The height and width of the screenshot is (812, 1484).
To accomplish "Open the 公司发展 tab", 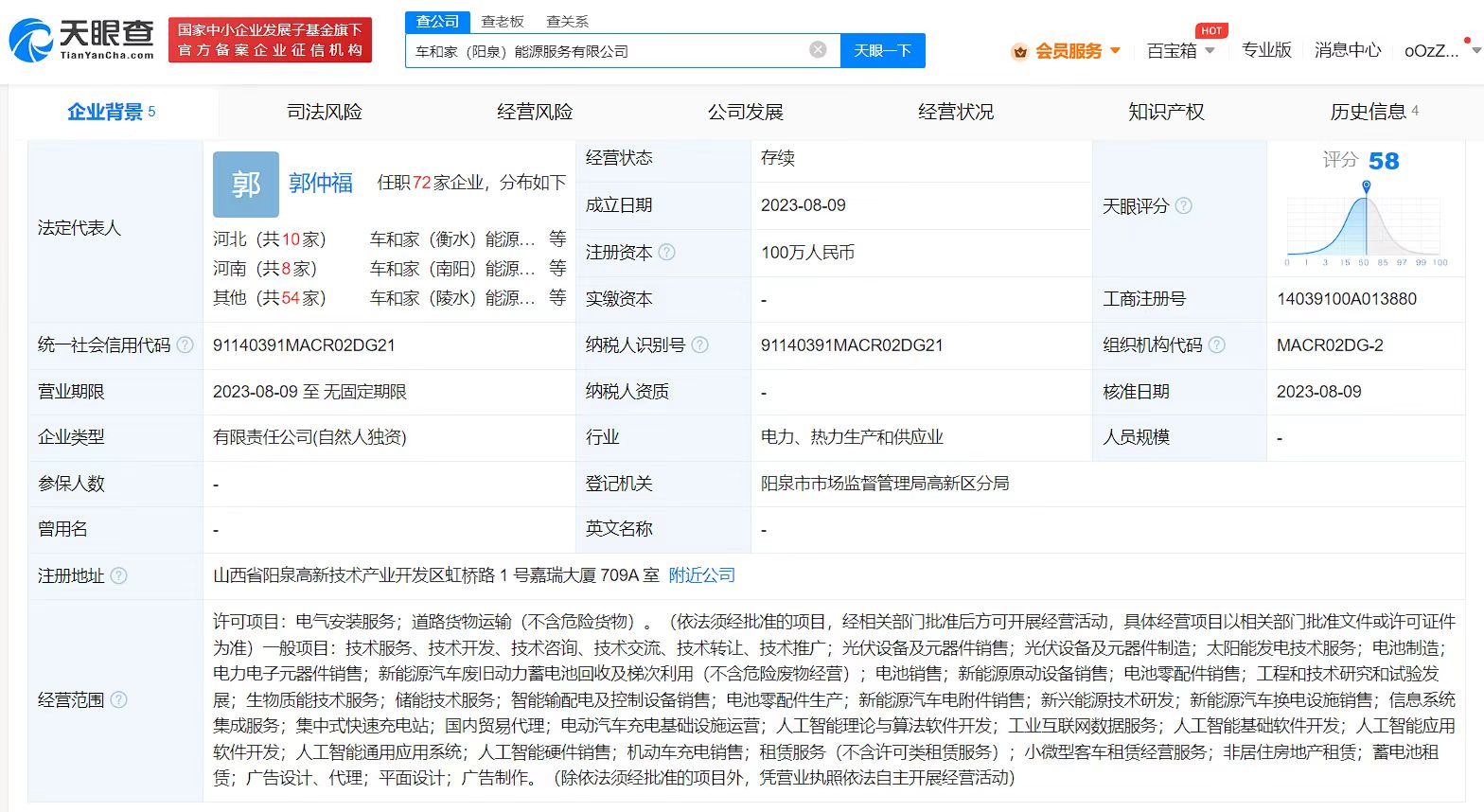I will pyautogui.click(x=746, y=112).
